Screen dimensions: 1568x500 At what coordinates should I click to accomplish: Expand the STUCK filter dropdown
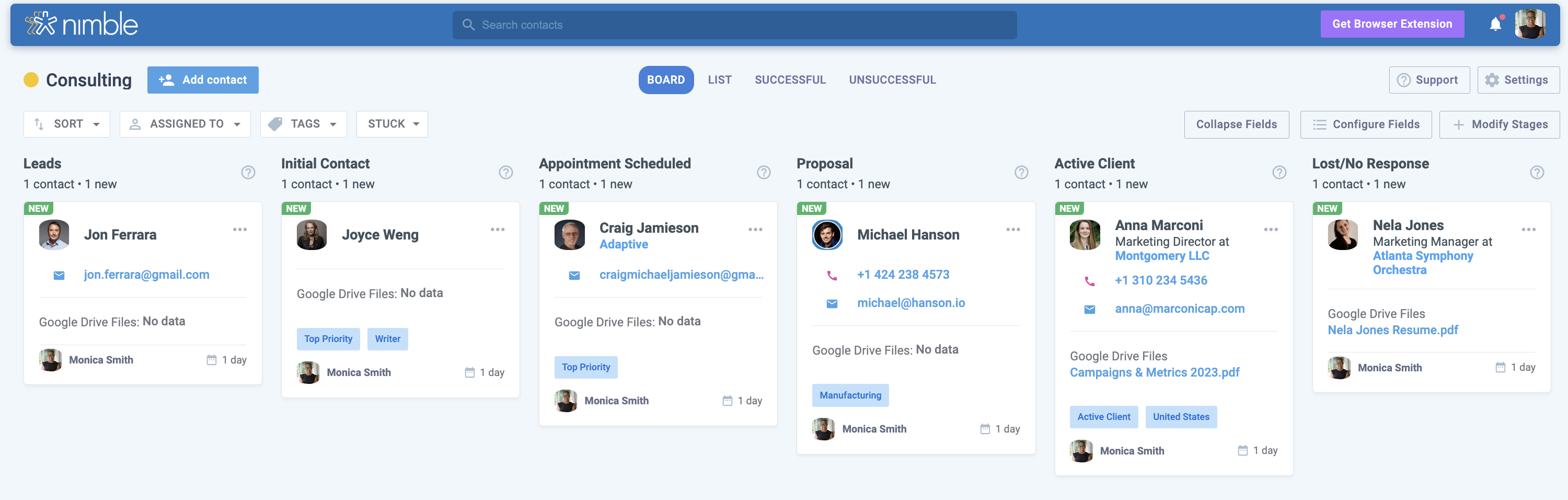pyautogui.click(x=392, y=124)
